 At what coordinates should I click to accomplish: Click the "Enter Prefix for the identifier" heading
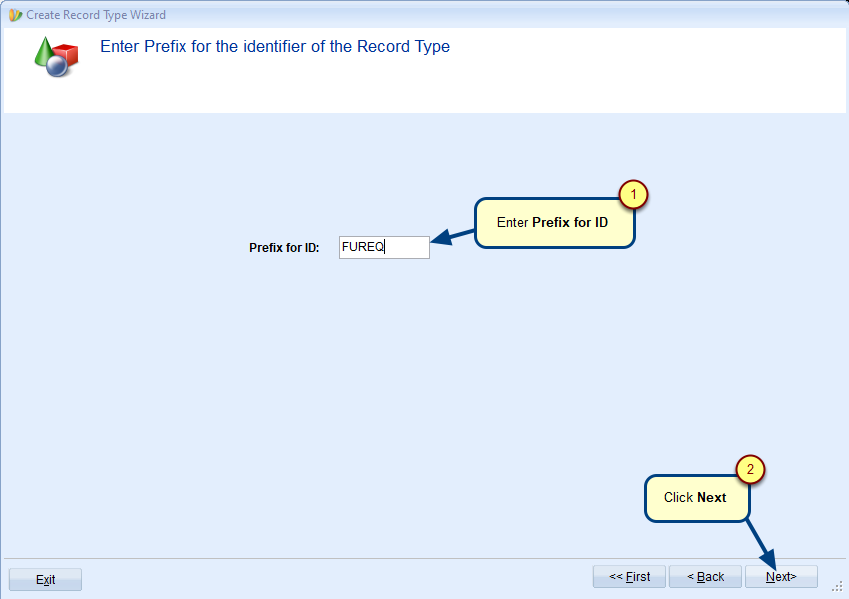tap(275, 47)
